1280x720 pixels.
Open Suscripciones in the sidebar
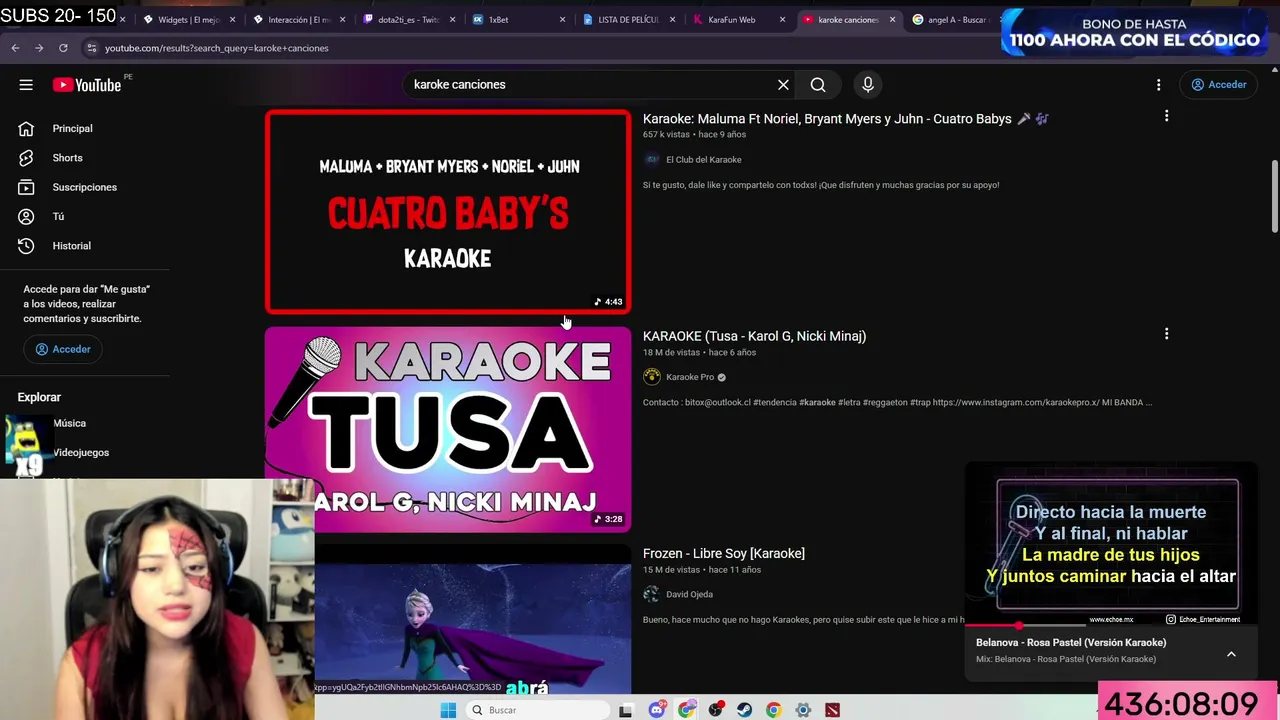84,187
